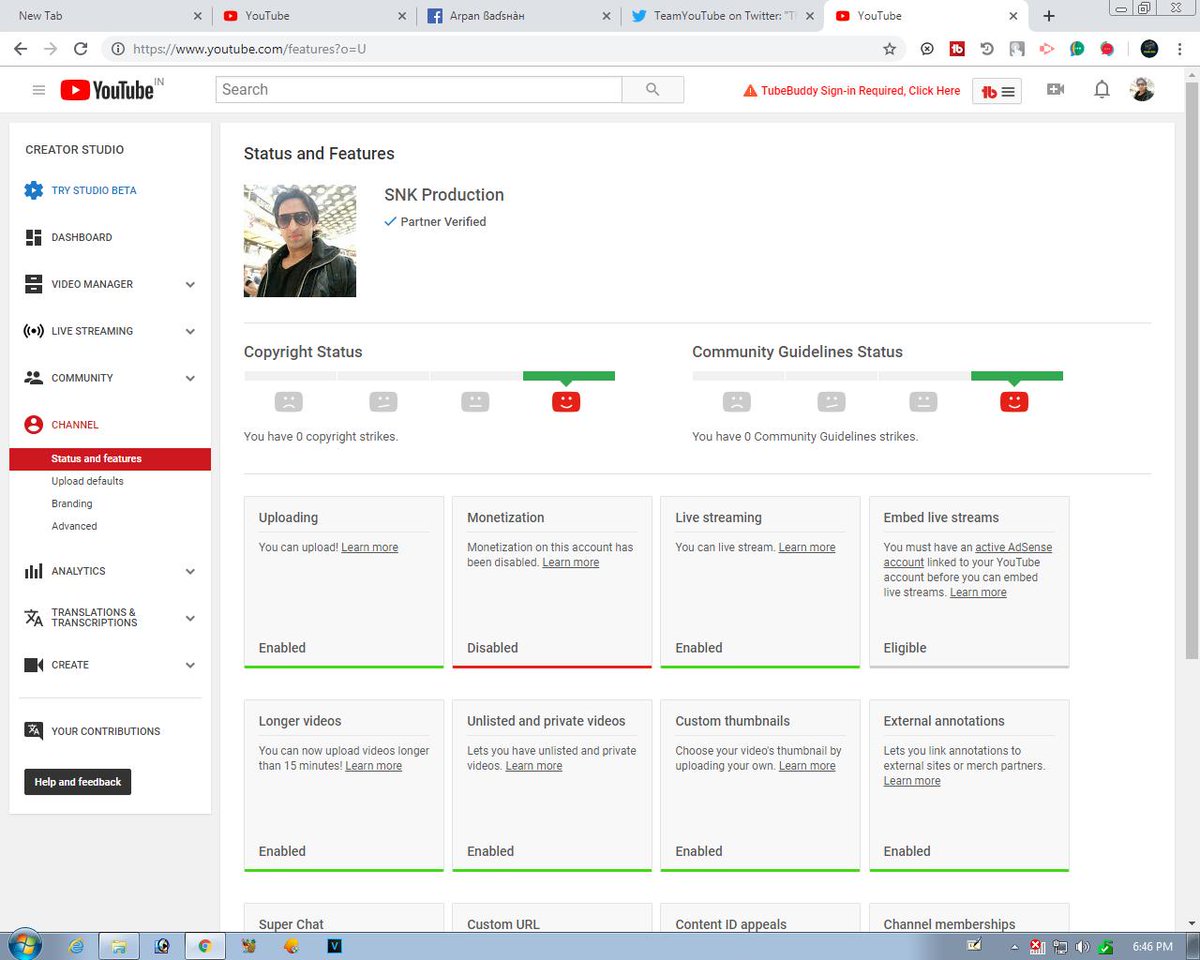Viewport: 1200px width, 960px height.
Task: Click Learn more in External annotations card
Action: click(912, 781)
